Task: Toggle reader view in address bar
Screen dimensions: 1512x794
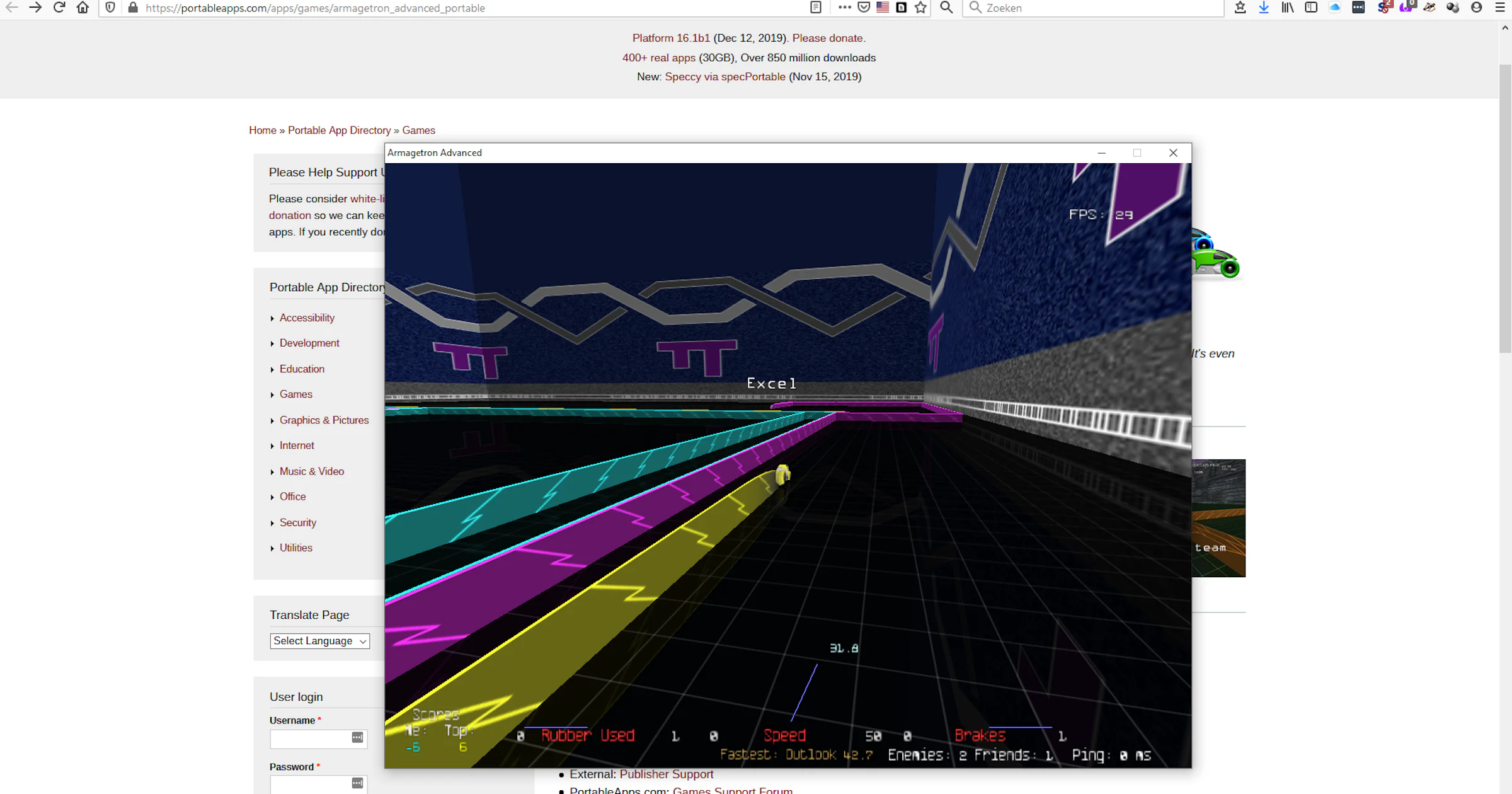Action: 816,8
